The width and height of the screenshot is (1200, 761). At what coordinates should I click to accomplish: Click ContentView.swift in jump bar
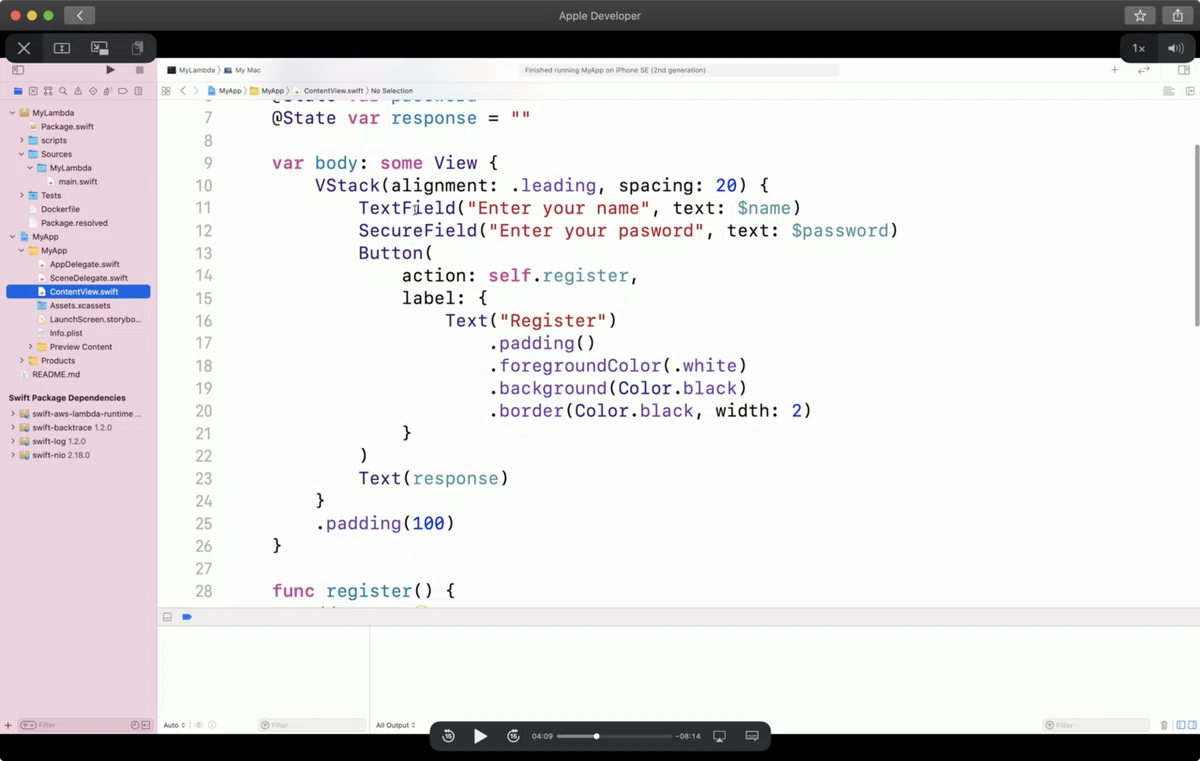click(x=329, y=91)
